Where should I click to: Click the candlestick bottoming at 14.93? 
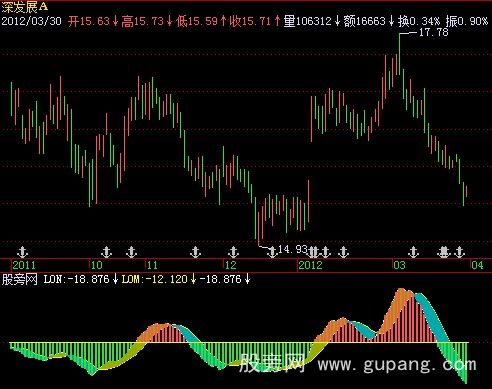[259, 230]
